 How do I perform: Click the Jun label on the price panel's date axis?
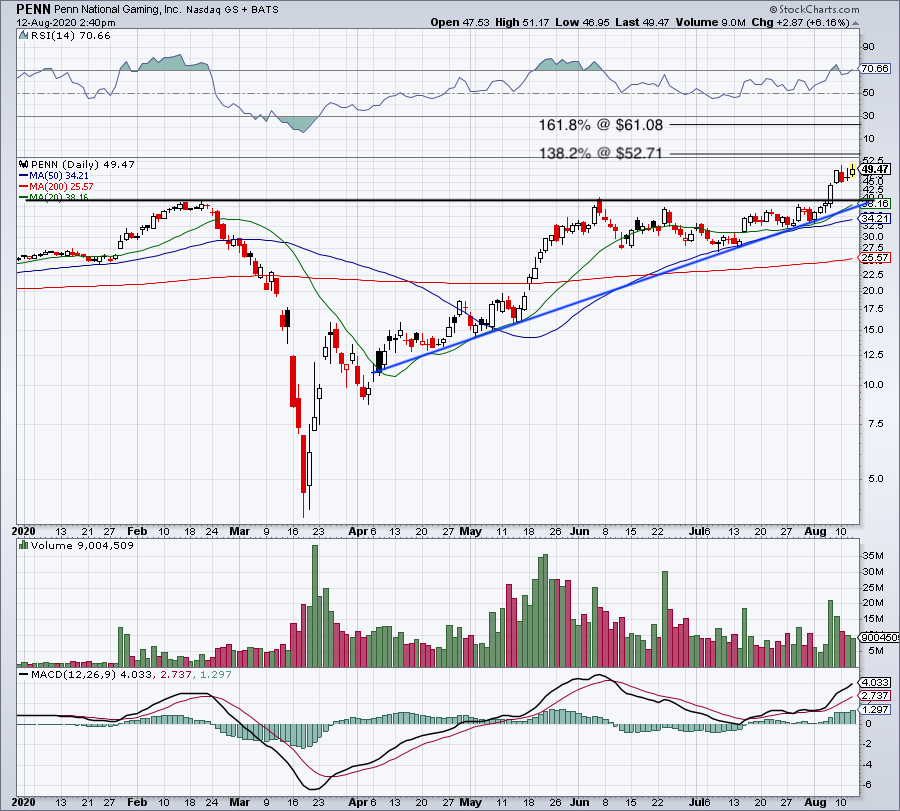pyautogui.click(x=580, y=531)
